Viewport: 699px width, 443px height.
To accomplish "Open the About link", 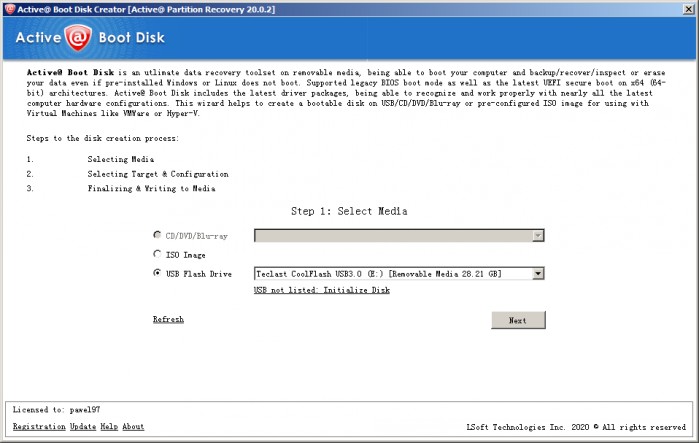I will (x=133, y=427).
